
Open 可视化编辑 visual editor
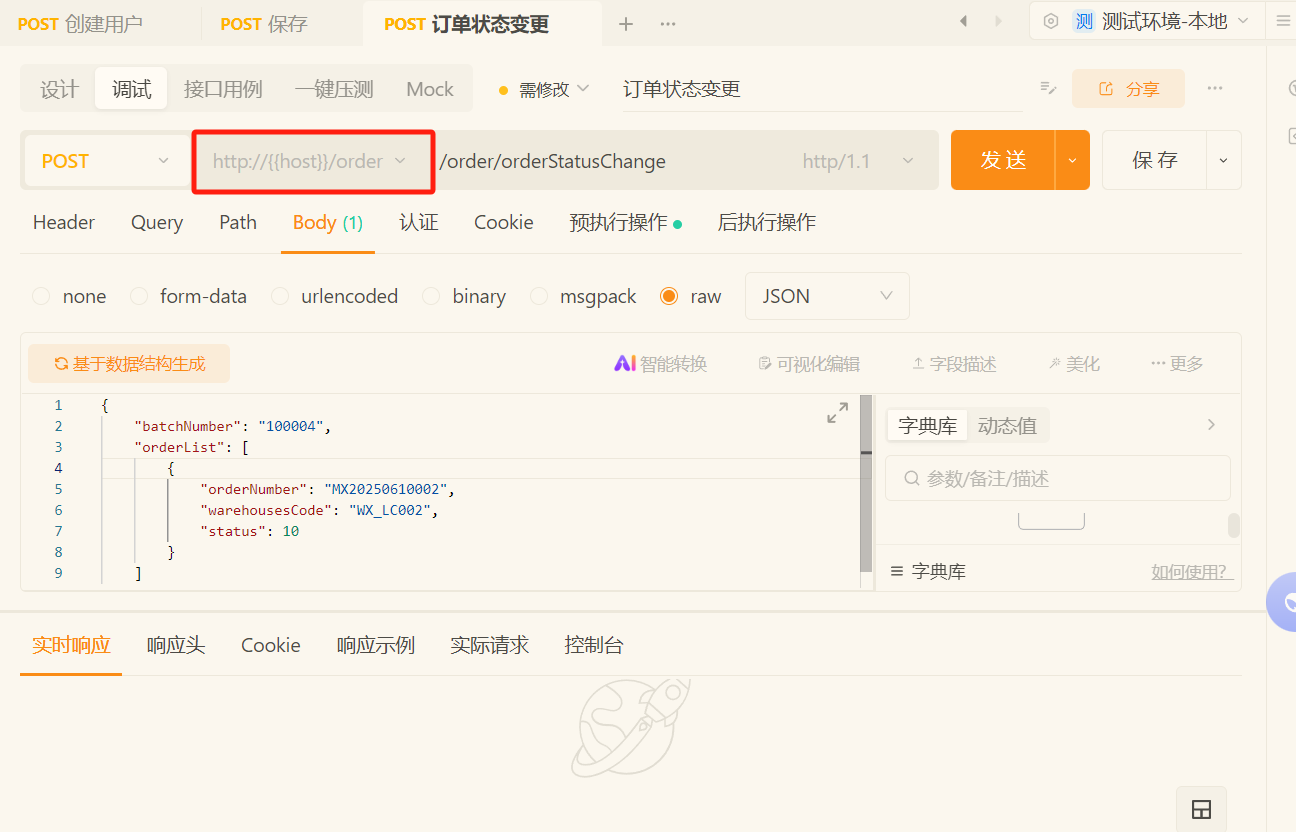point(809,364)
